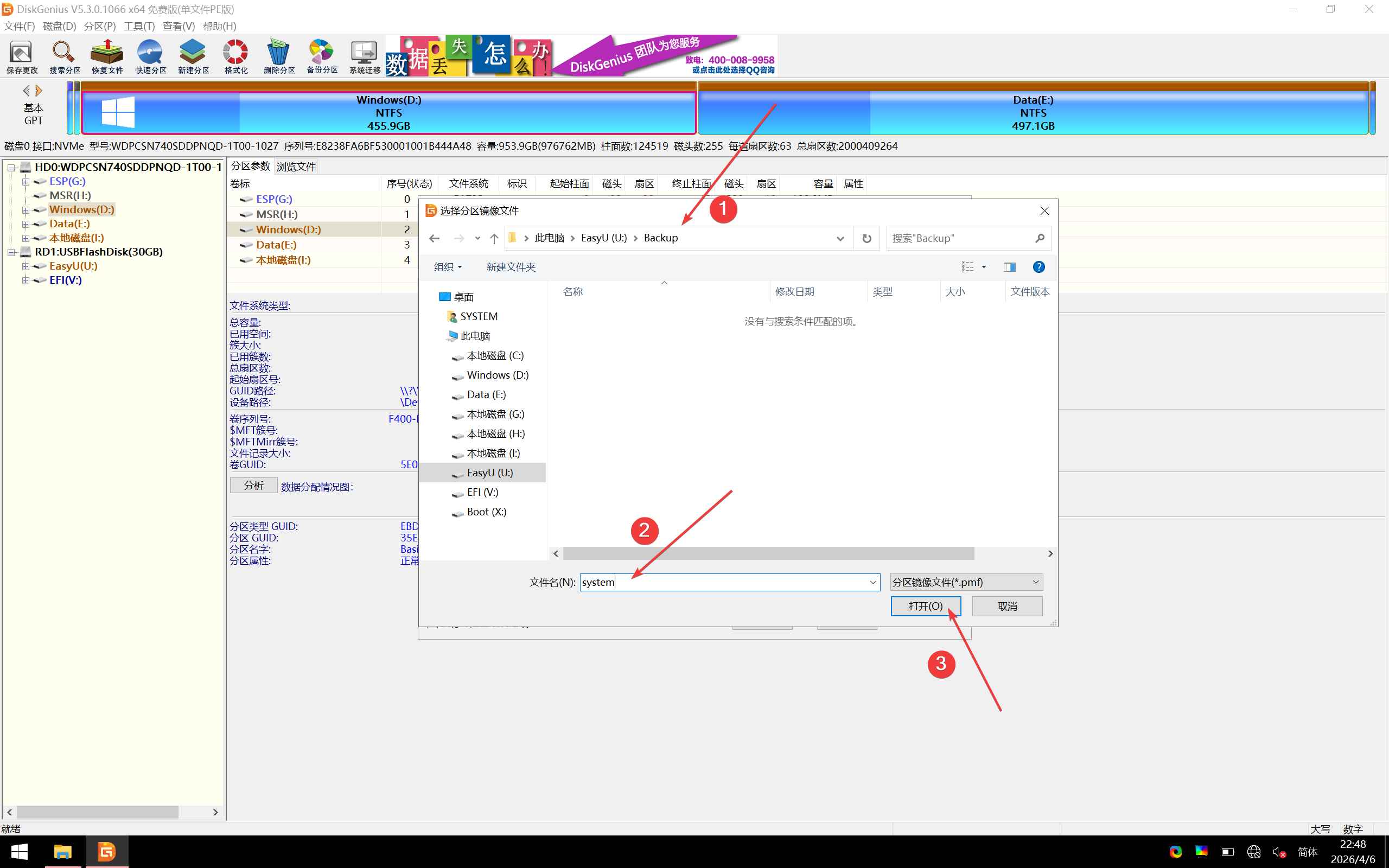Click the Quick Partition (快速分区) icon
1389x868 pixels.
pos(150,56)
